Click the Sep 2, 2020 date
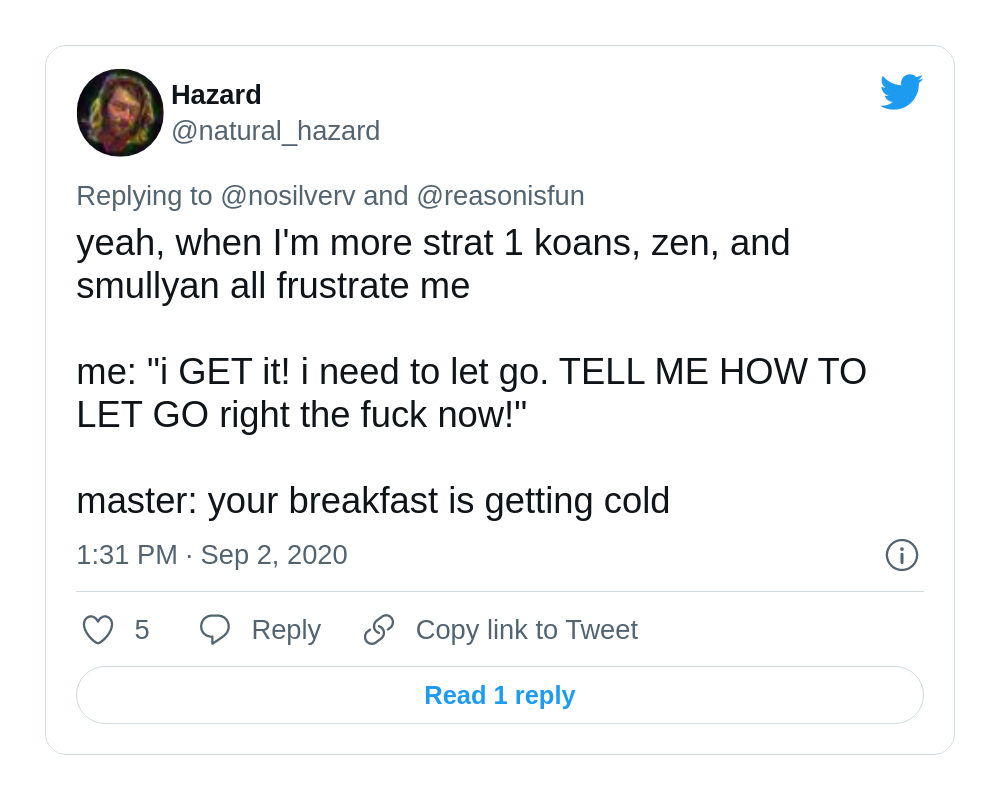 tap(274, 555)
